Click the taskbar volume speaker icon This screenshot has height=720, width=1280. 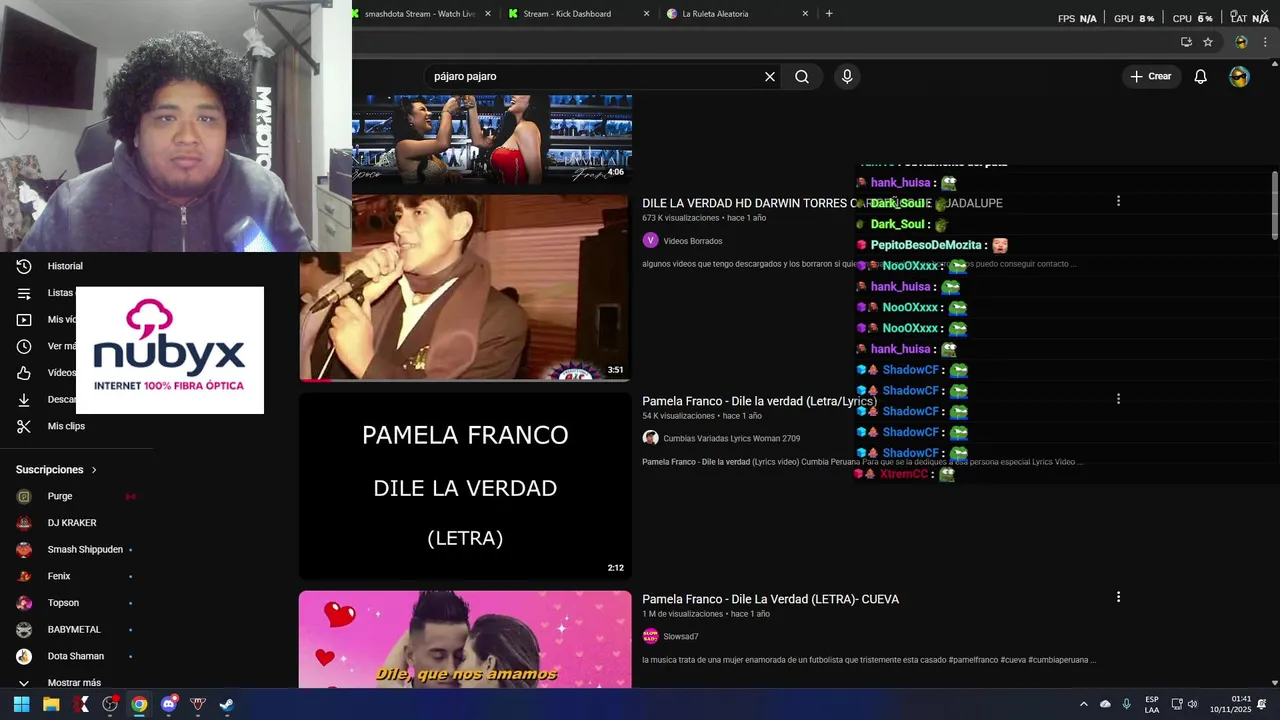pos(1192,705)
